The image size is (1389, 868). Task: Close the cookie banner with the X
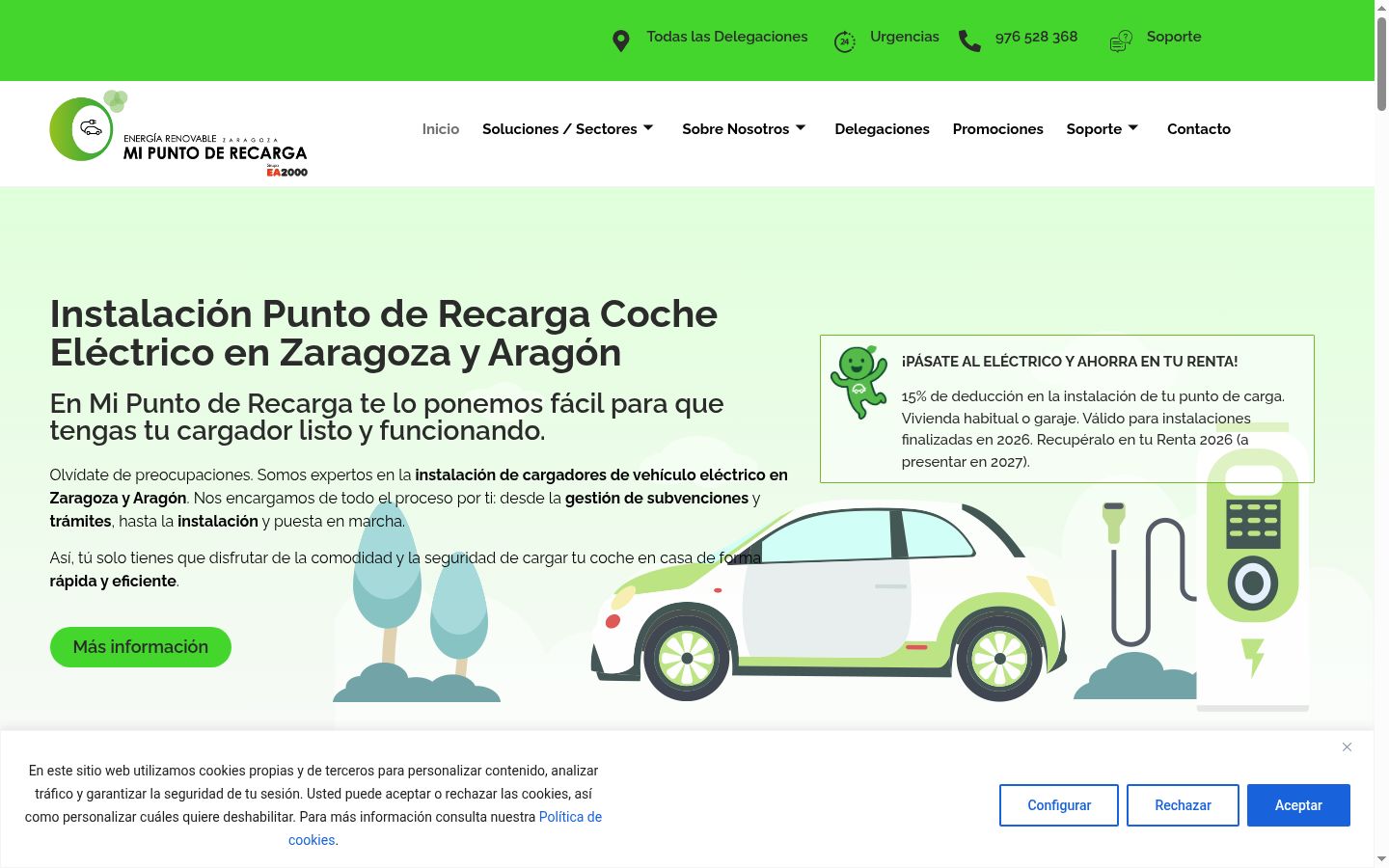pyautogui.click(x=1347, y=747)
